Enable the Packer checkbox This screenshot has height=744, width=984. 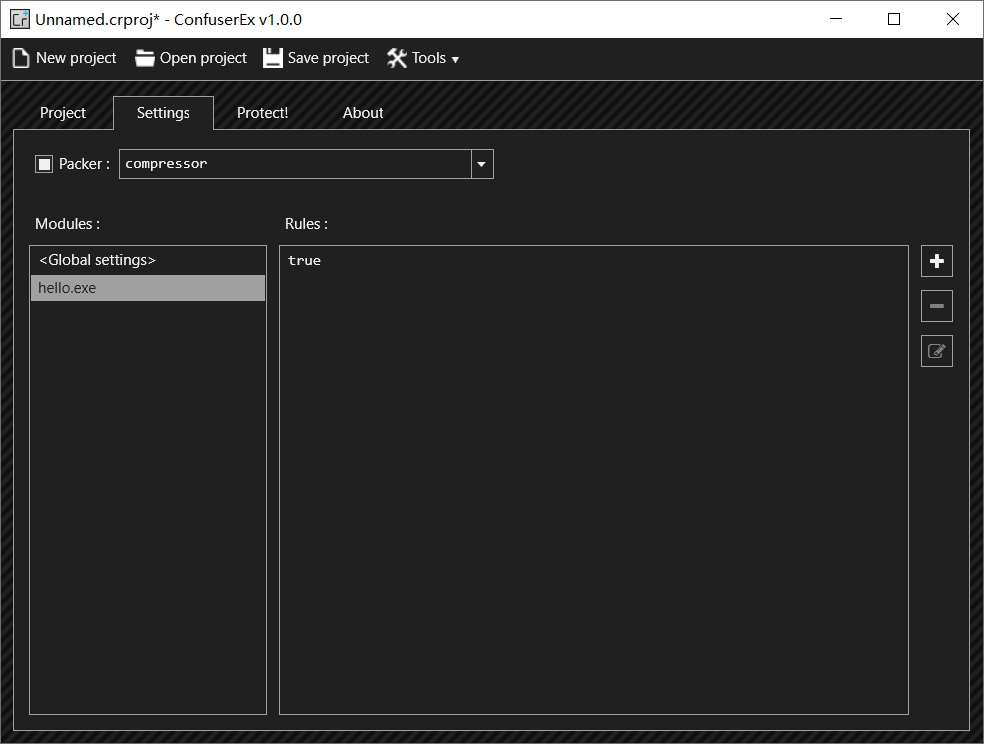(x=44, y=164)
